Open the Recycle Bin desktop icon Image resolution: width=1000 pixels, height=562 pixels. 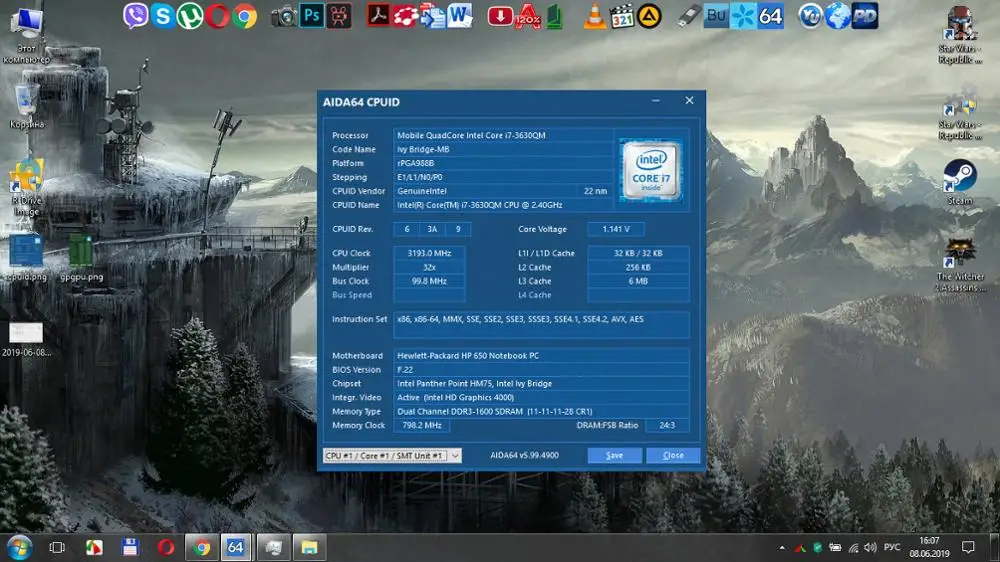pos(26,106)
